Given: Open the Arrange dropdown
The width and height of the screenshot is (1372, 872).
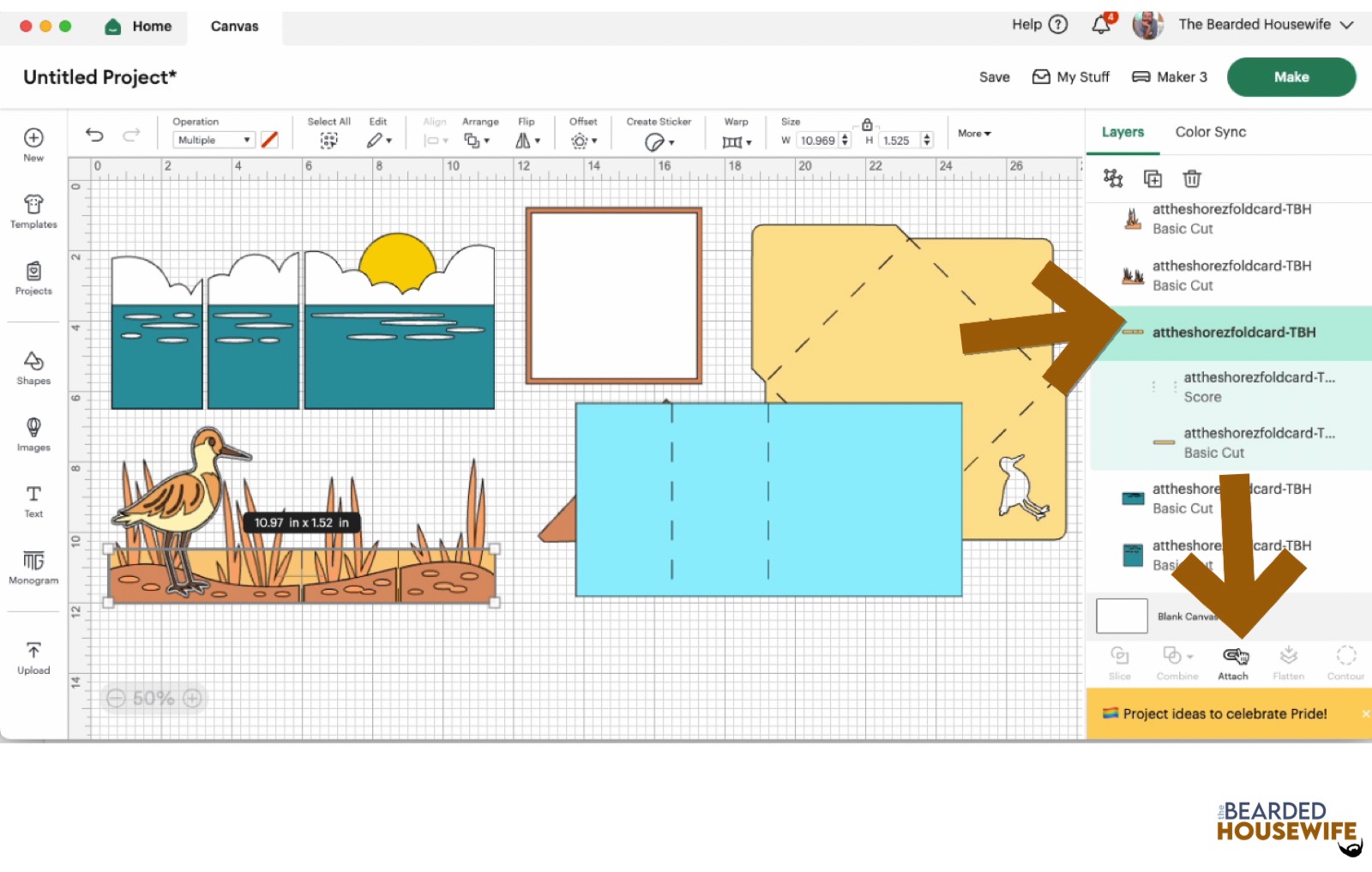Looking at the screenshot, I should click(x=477, y=140).
